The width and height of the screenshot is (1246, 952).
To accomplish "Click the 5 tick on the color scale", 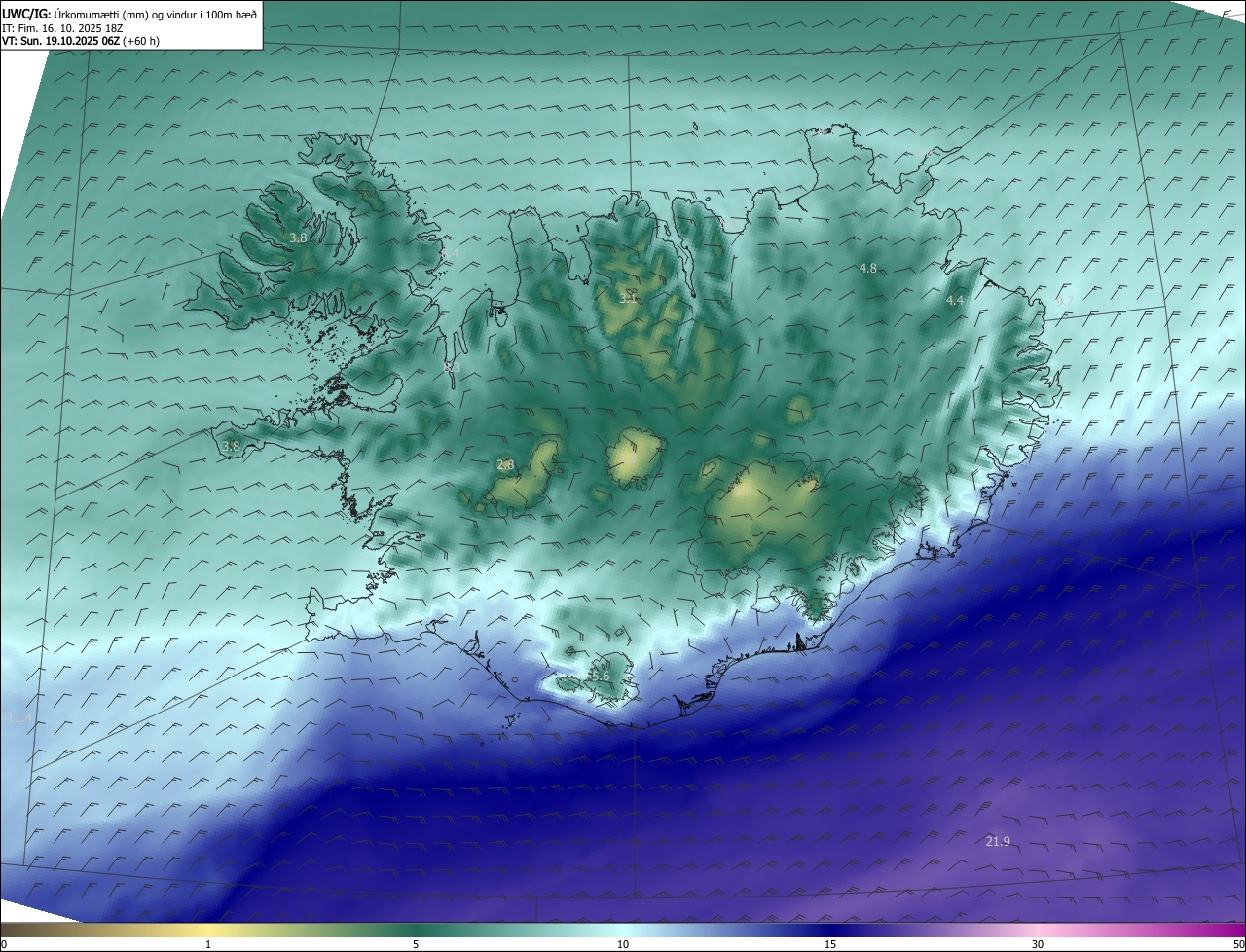I will click(416, 944).
